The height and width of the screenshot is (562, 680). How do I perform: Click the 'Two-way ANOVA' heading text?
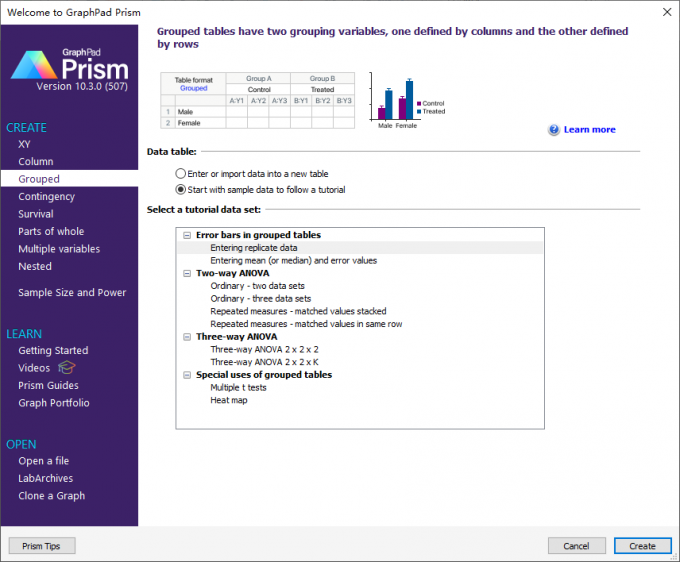(232, 274)
